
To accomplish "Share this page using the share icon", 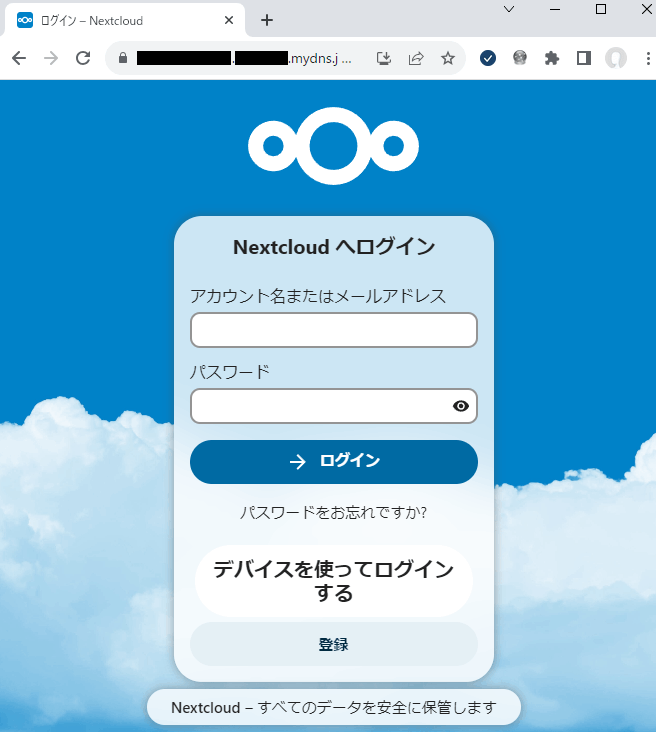I will pos(416,58).
